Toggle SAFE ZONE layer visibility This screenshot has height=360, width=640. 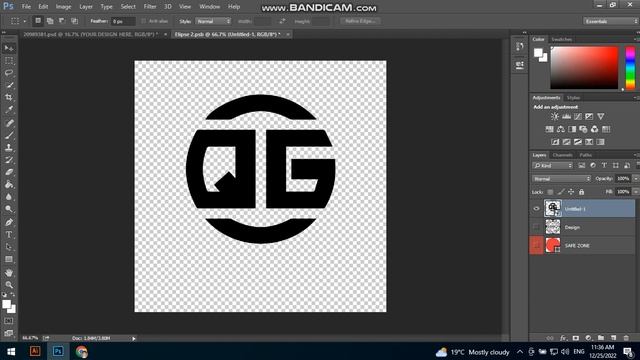tap(536, 245)
